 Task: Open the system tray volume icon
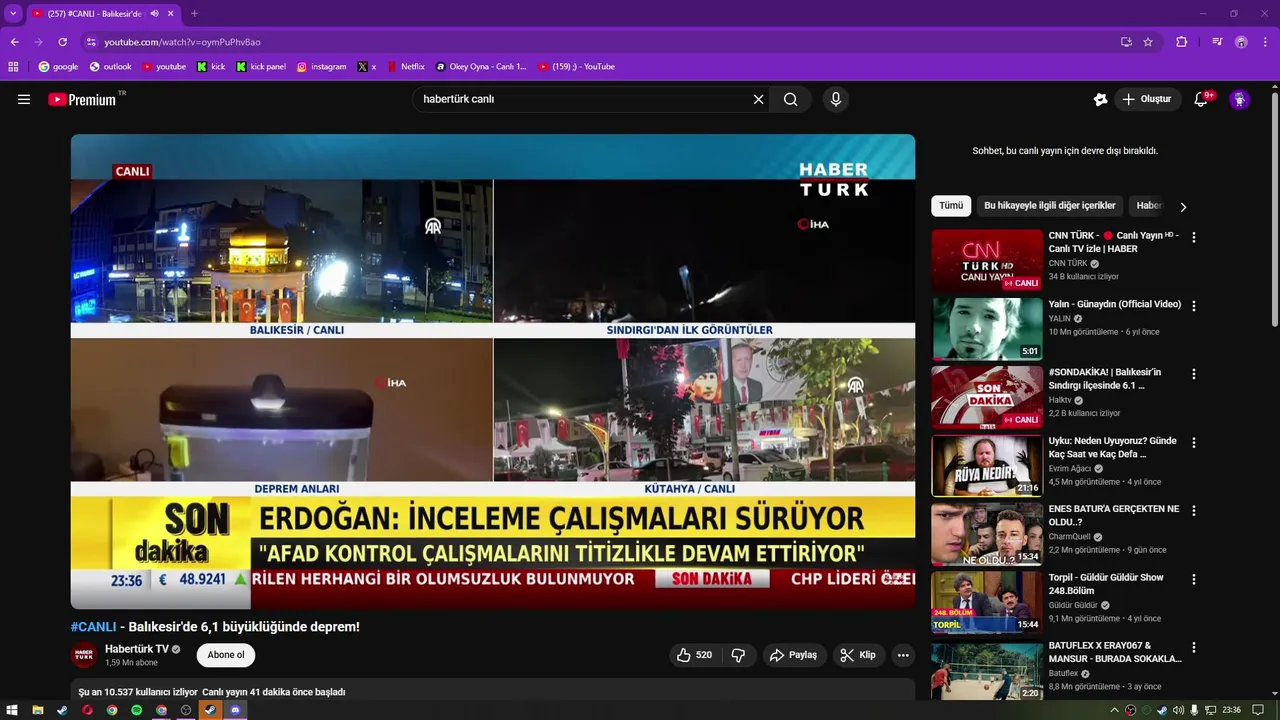tap(1178, 710)
